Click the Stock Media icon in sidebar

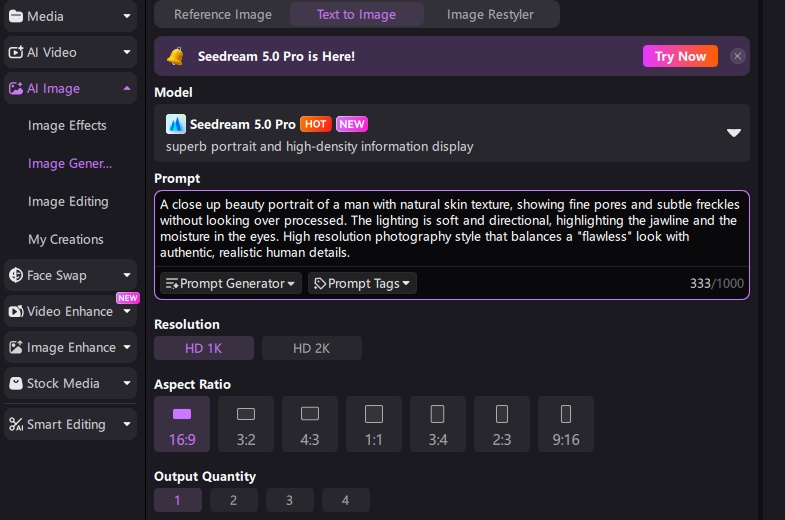(x=16, y=383)
